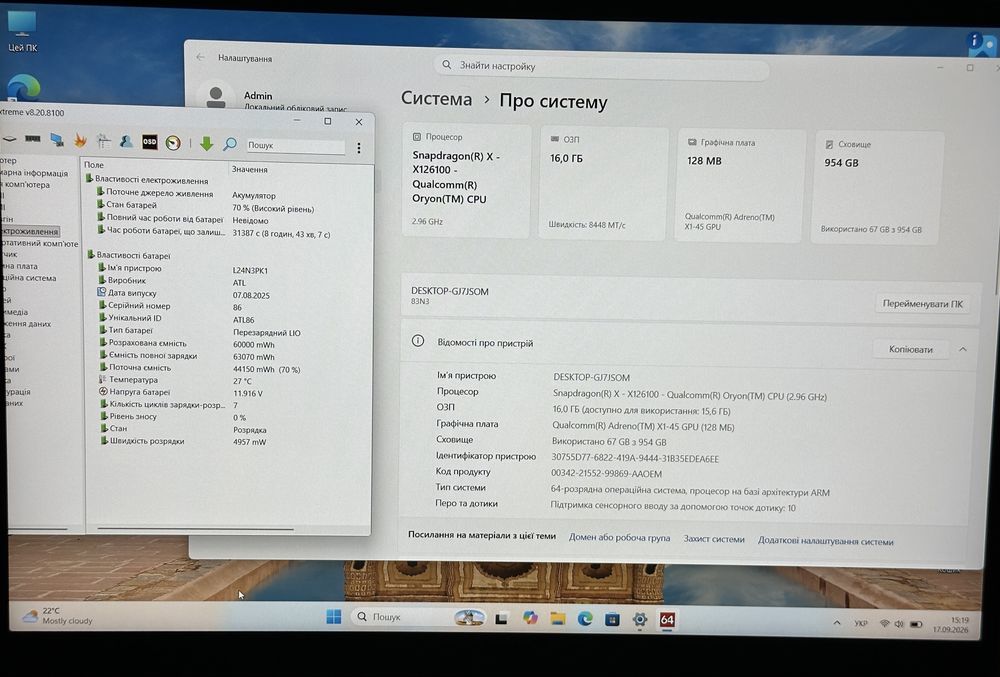
Task: Go back using the Settings back arrow
Action: point(200,57)
